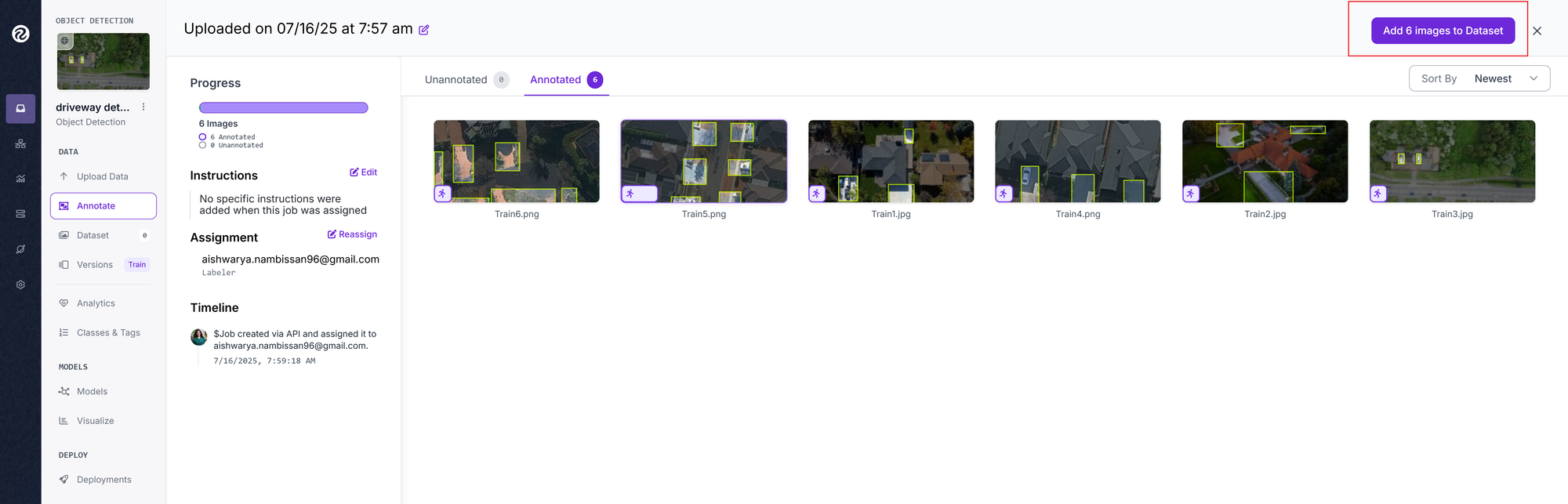Click annotation status badge on Train6.png
This screenshot has height=504, width=1568.
[x=443, y=194]
